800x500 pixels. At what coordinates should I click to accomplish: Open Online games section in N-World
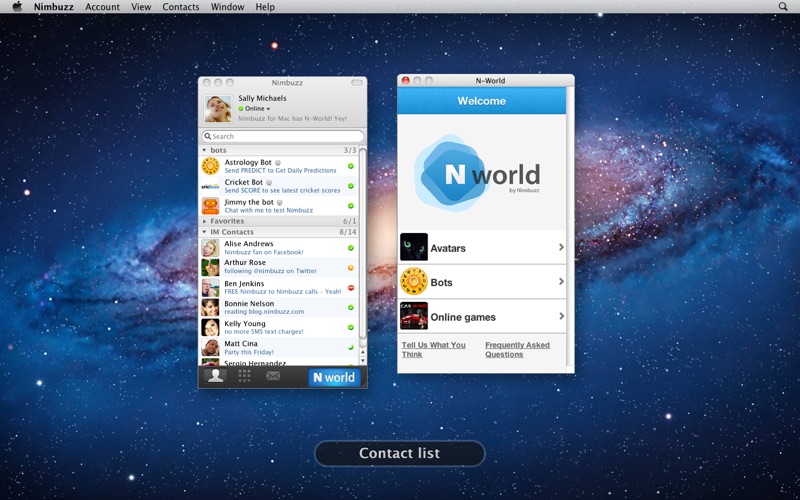coord(482,317)
